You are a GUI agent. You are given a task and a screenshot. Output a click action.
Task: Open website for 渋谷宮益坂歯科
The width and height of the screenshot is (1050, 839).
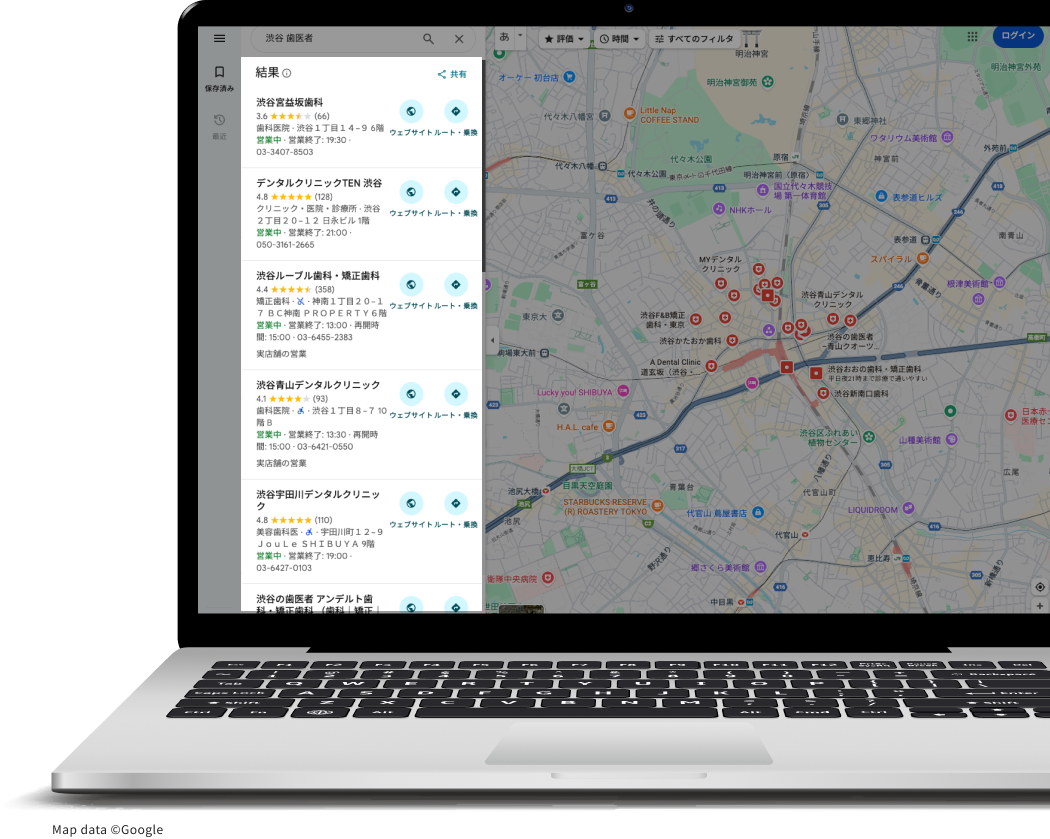pyautogui.click(x=410, y=112)
